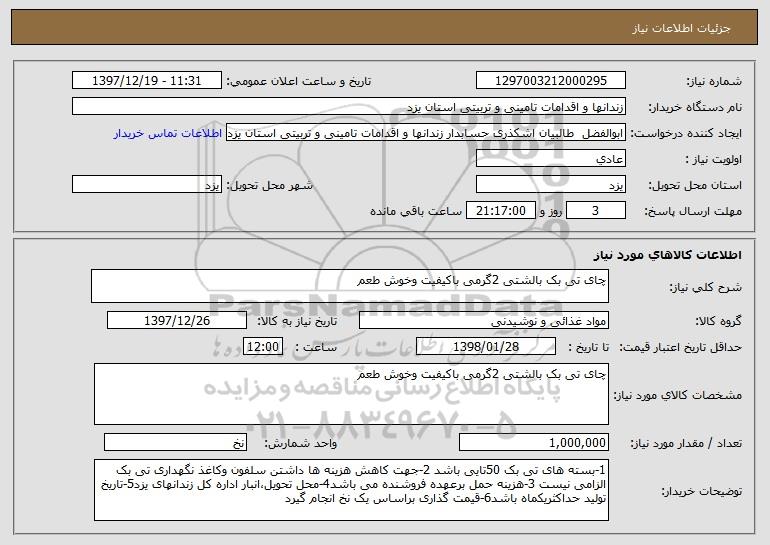Click the label مهلت ارسال پاسخ
Screen dimensions: 770x545
pos(693,212)
